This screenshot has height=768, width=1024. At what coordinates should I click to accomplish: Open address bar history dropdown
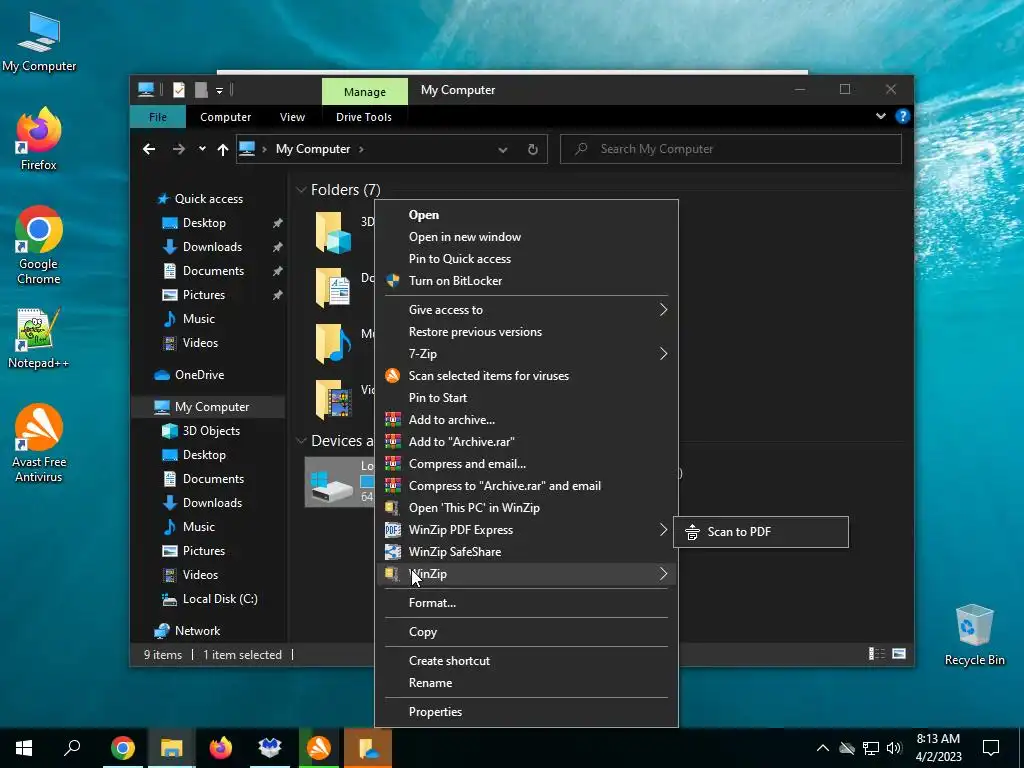[x=502, y=150]
